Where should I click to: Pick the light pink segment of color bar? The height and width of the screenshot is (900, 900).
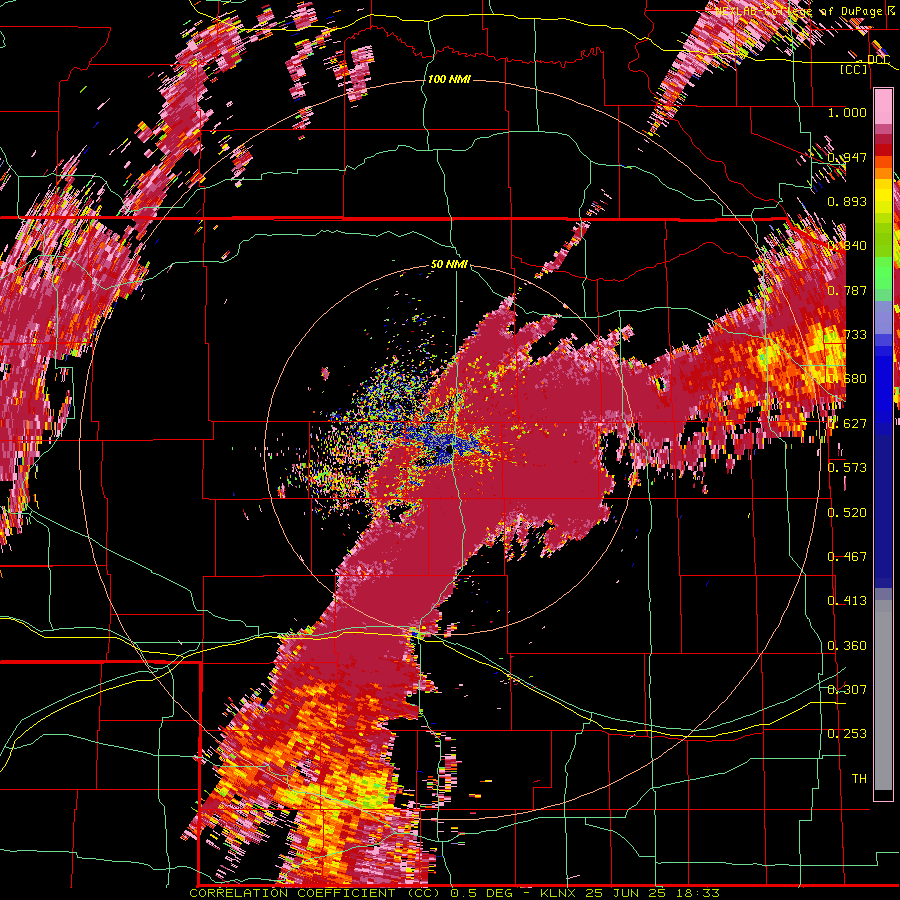tap(883, 106)
